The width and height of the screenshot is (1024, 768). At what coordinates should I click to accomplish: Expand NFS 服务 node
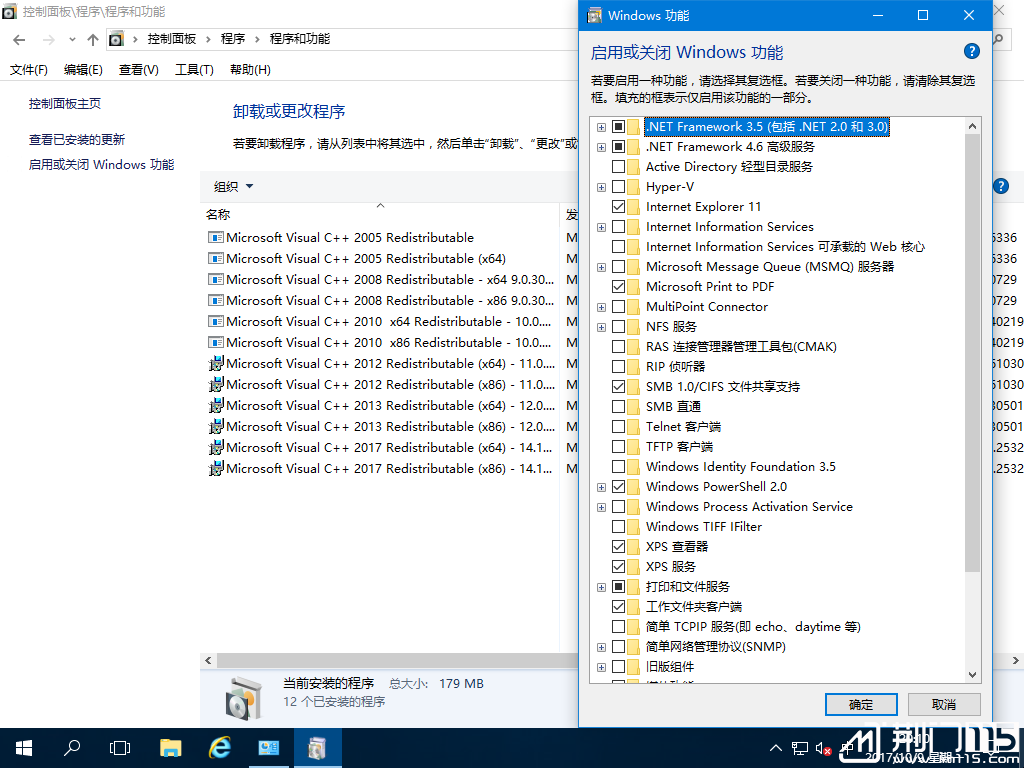[x=601, y=327]
